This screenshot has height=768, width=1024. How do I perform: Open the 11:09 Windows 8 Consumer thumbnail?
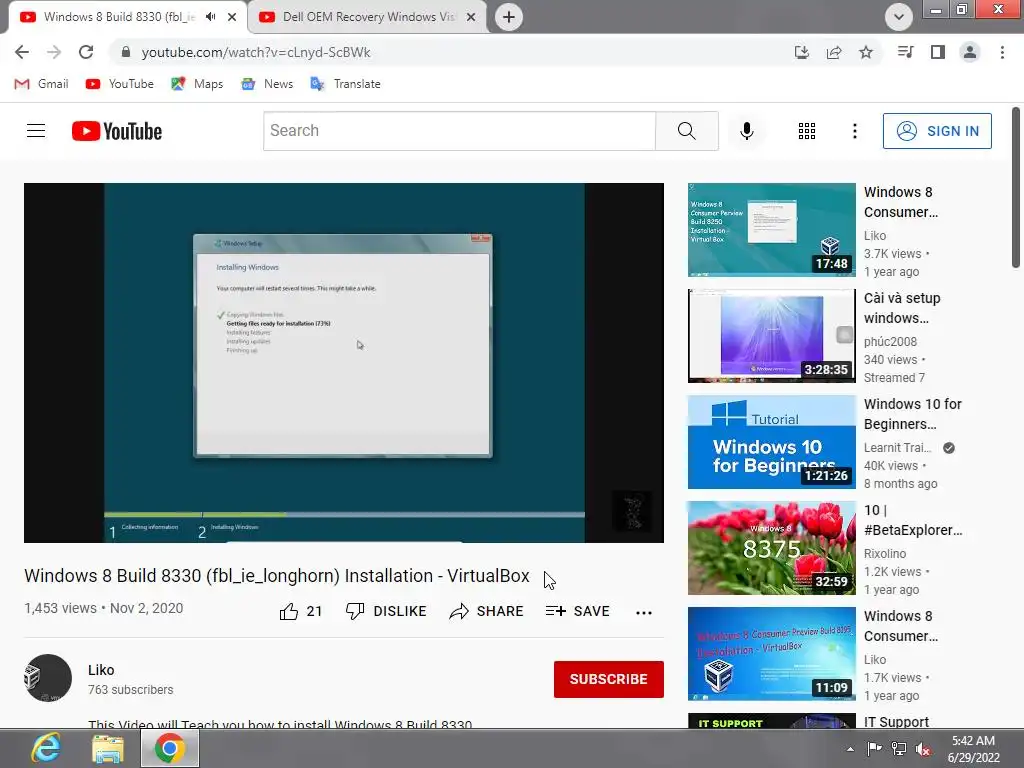pyautogui.click(x=771, y=654)
